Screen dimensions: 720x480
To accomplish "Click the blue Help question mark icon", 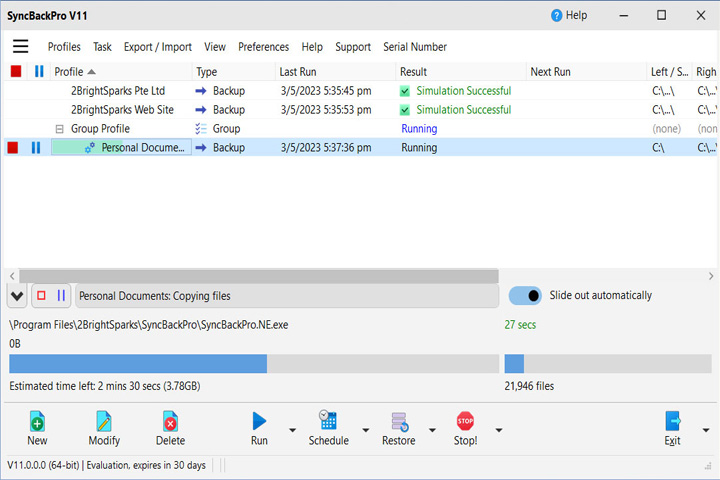I will (556, 16).
